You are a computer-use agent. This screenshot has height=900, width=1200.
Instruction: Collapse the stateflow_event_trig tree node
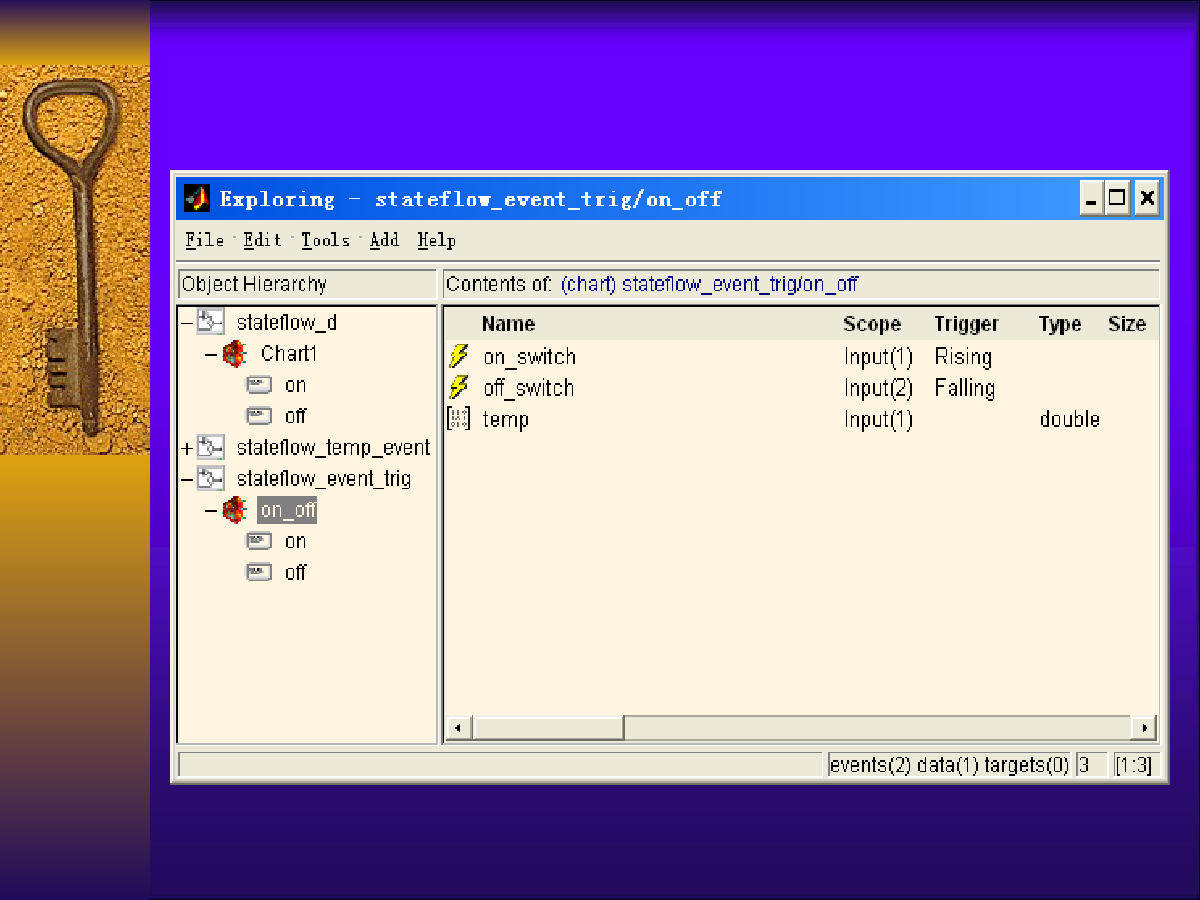[187, 479]
